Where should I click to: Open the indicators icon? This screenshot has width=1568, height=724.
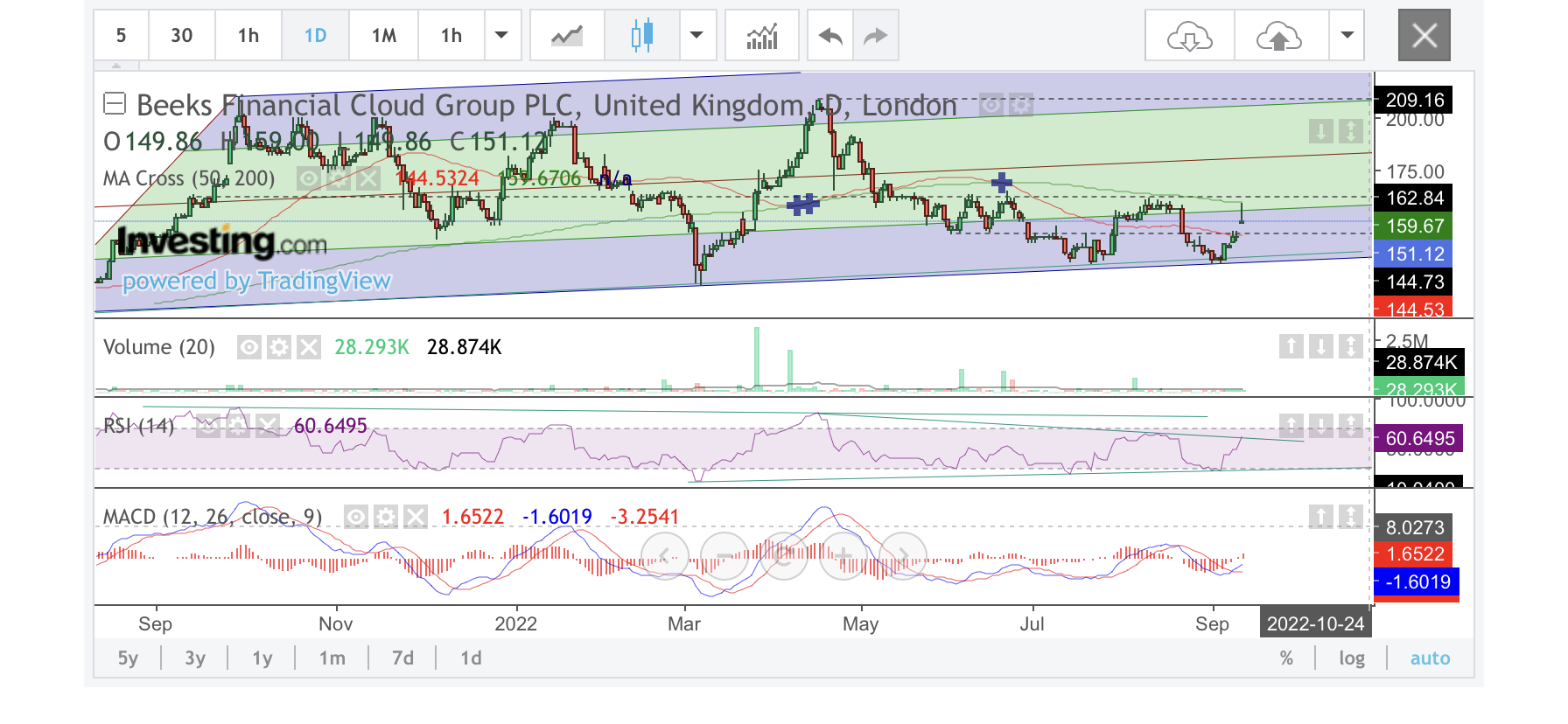(762, 36)
